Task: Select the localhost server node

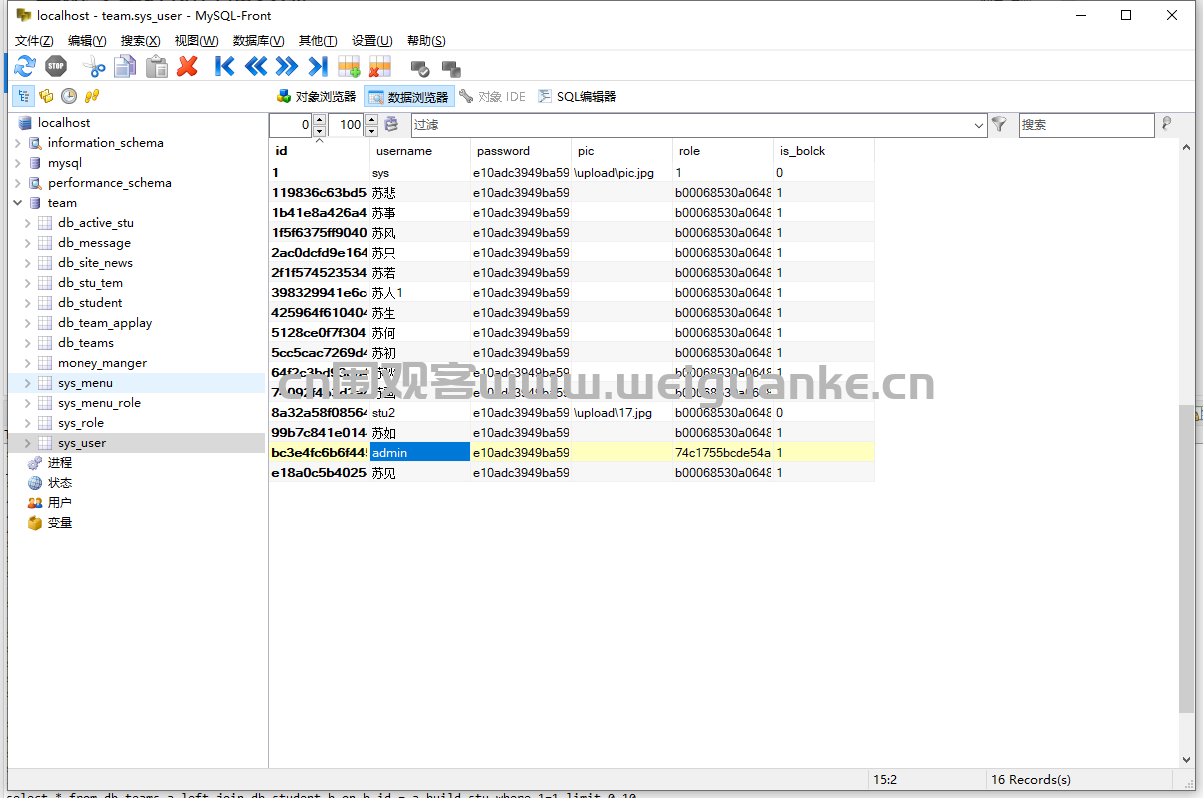Action: (64, 123)
